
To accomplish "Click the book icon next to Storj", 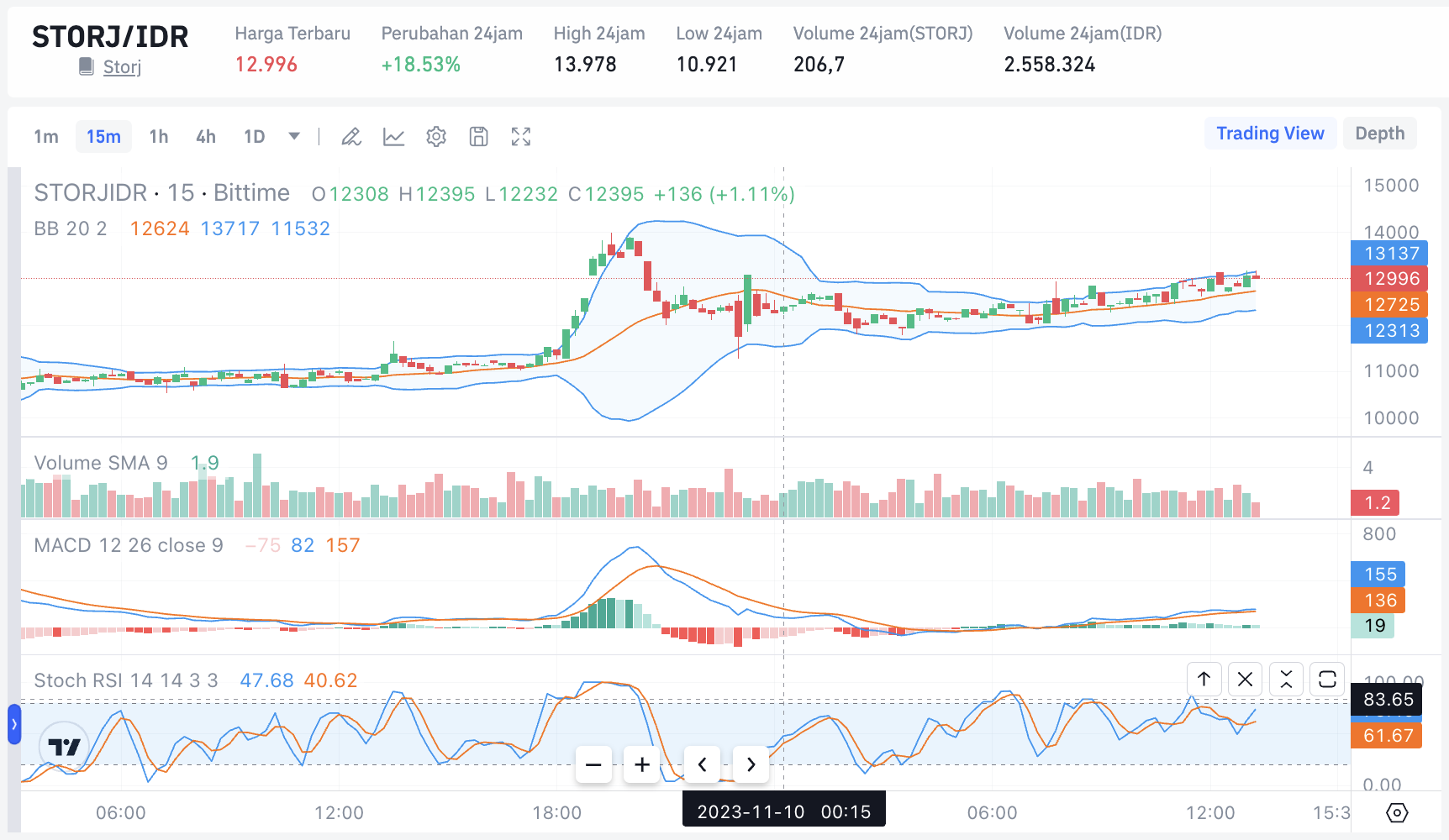I will coord(86,66).
